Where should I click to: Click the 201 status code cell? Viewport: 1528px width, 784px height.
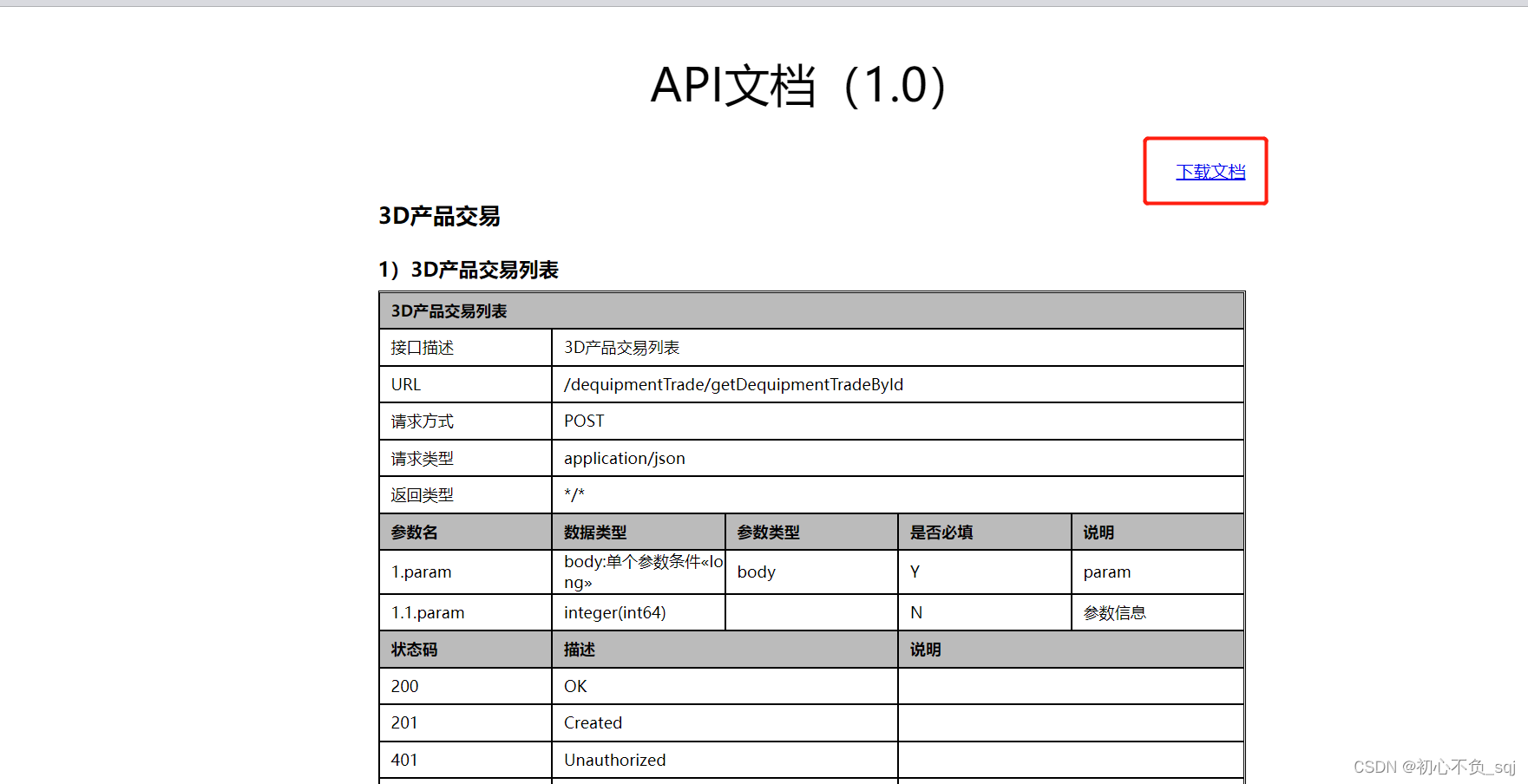(x=465, y=722)
